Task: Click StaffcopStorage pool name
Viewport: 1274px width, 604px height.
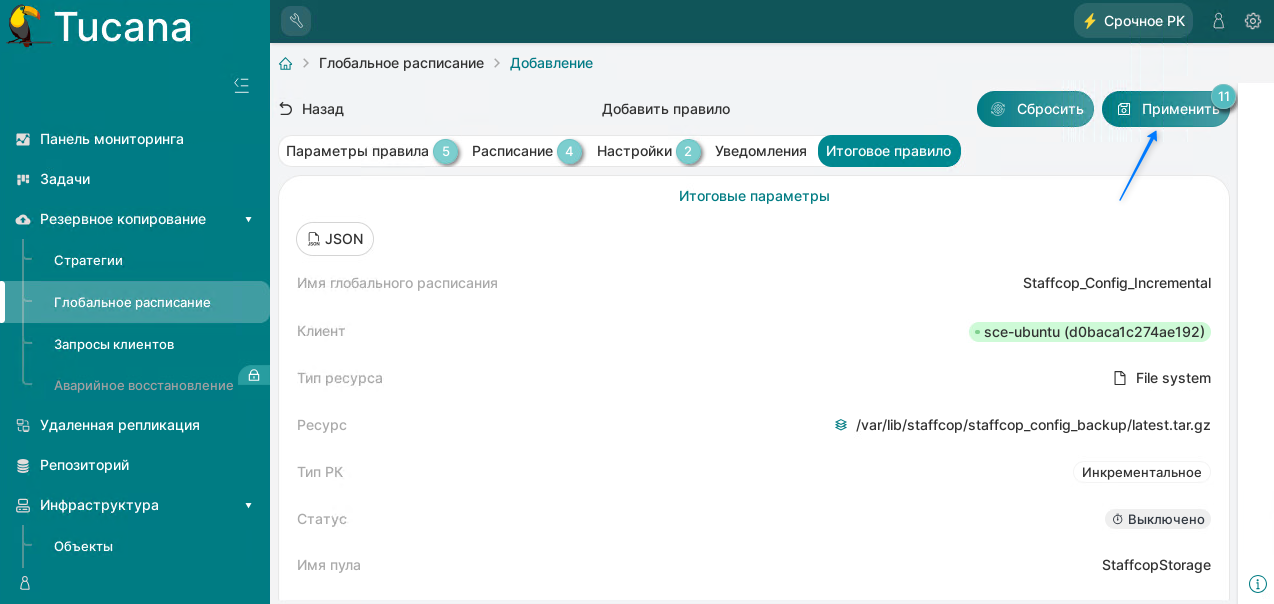Action: click(x=1156, y=565)
